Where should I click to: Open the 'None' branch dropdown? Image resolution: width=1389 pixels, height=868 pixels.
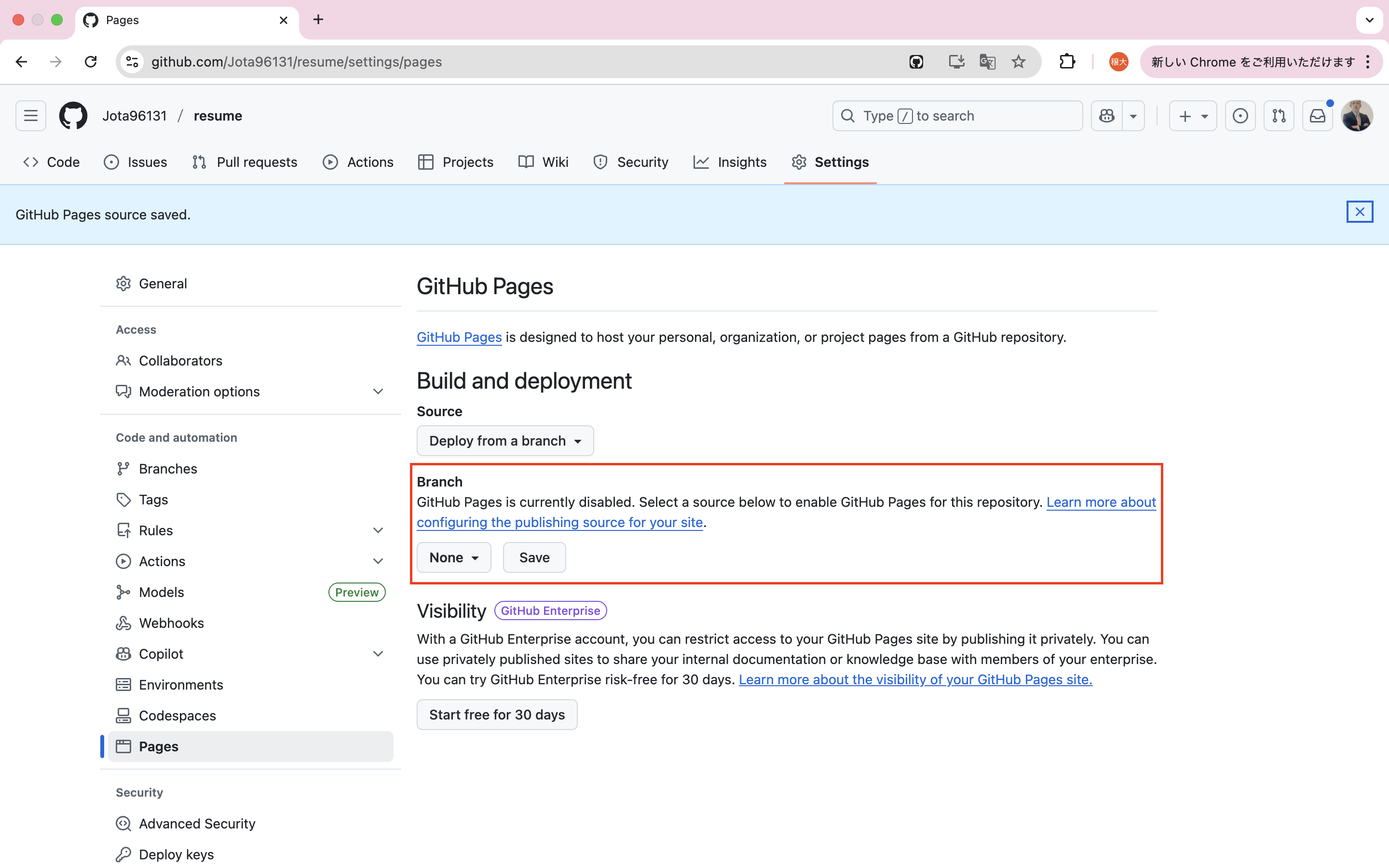pos(453,557)
